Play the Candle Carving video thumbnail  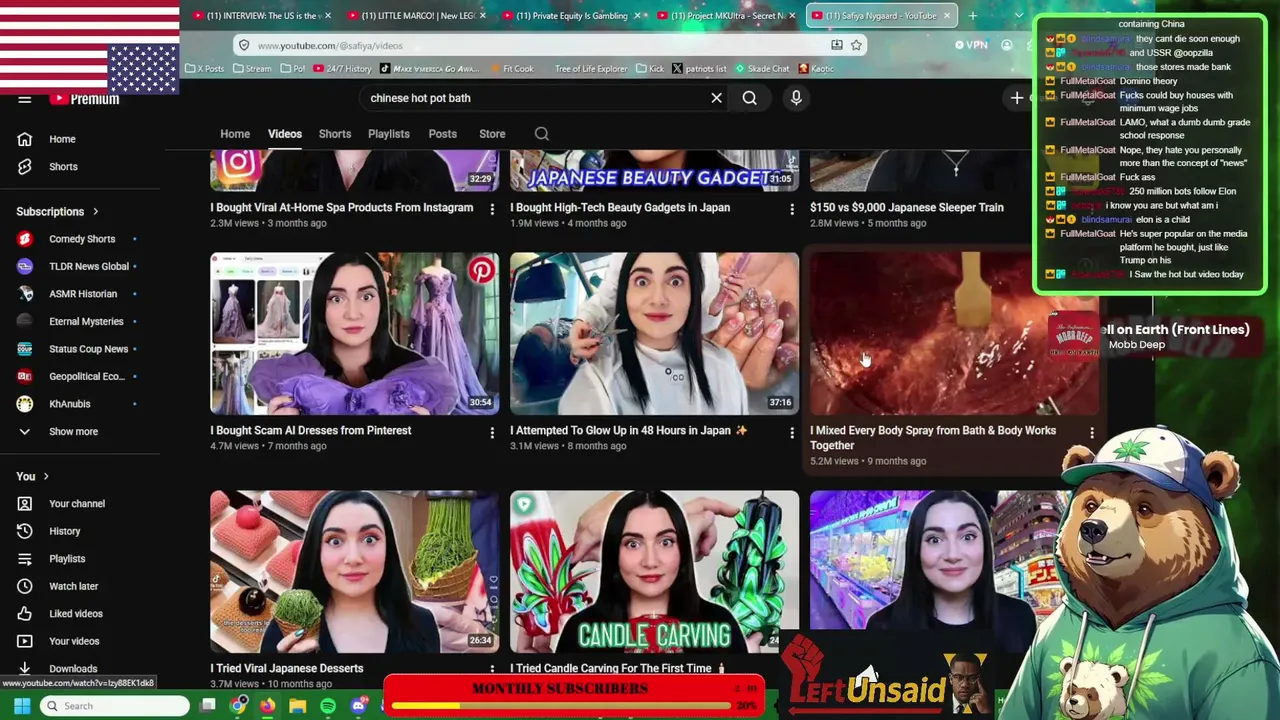click(x=654, y=572)
